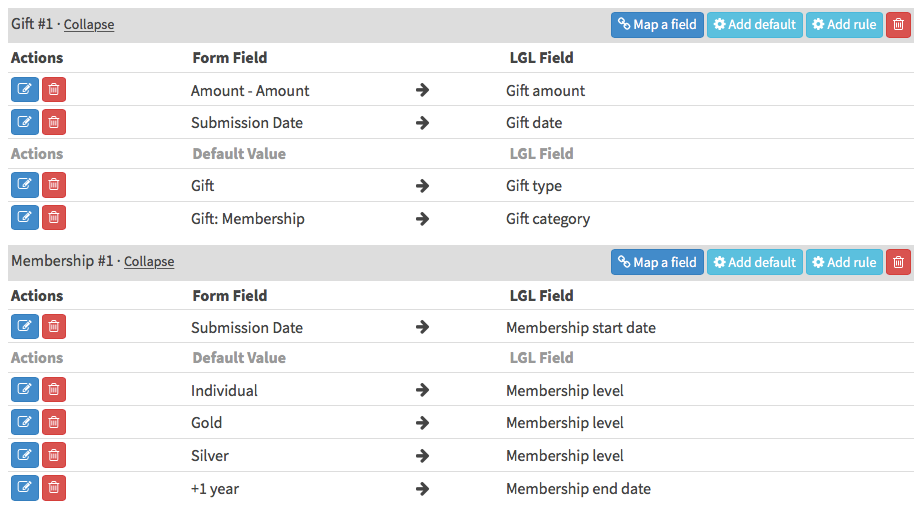922x508 pixels.
Task: Delete the Silver membership level default
Action: (x=54, y=455)
